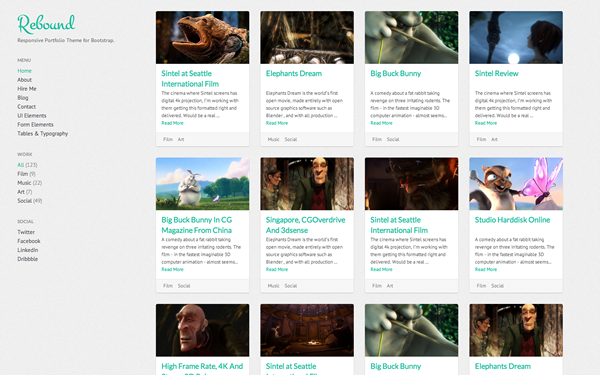Open Tables & Typography page
This screenshot has width=600, height=375.
pos(42,134)
